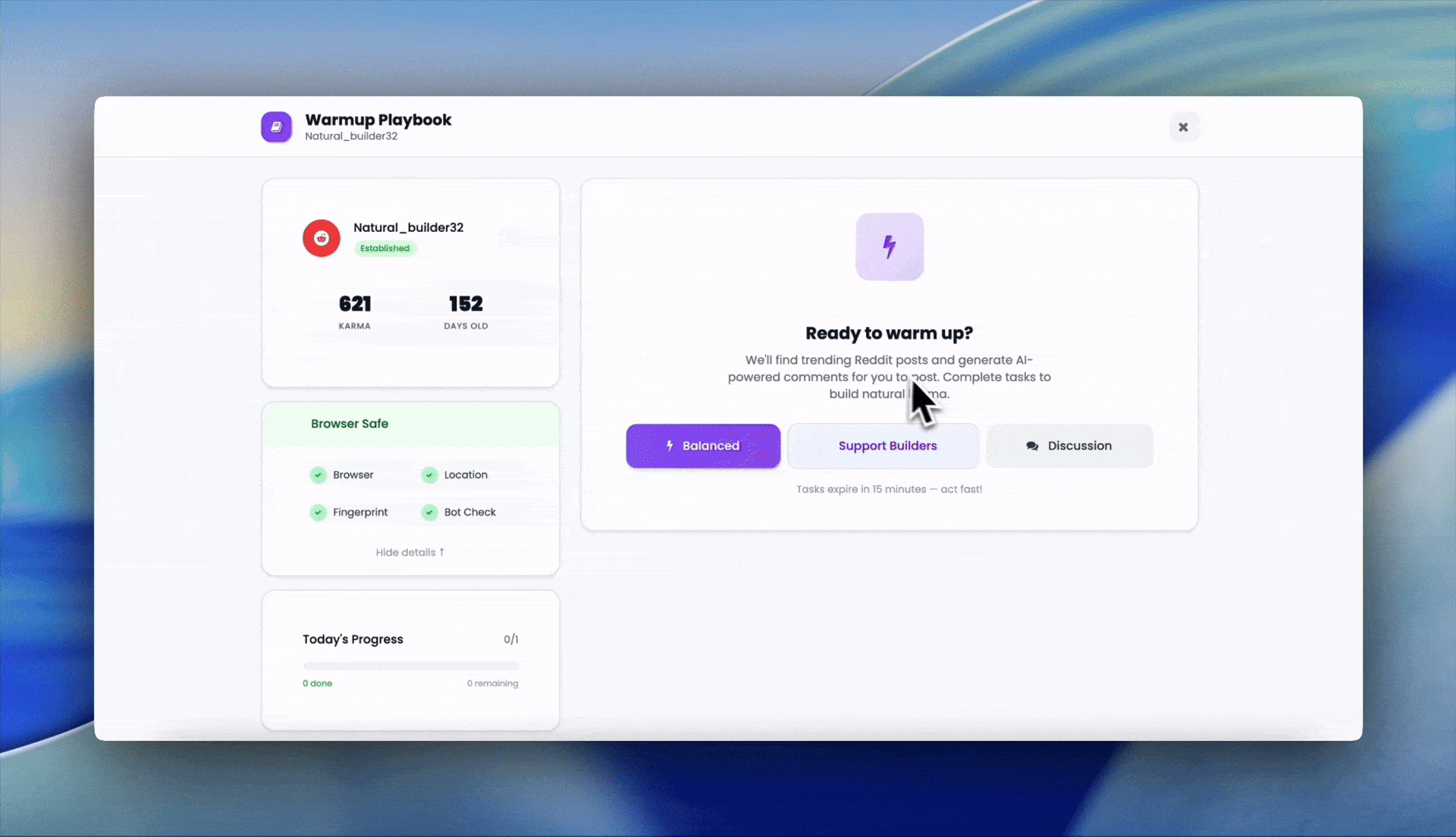Click the Warmup Playbook title text
Screen dimensions: 1456x837
coord(378,120)
